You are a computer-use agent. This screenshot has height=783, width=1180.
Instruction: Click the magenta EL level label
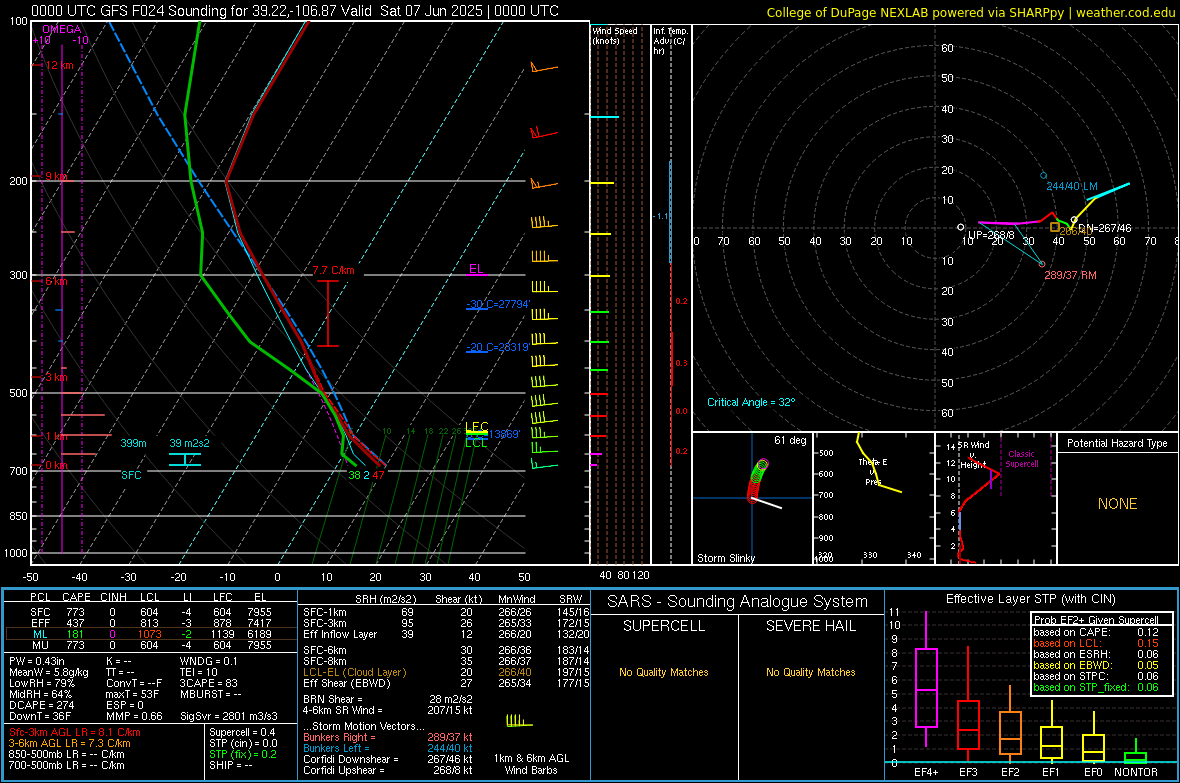click(x=476, y=269)
